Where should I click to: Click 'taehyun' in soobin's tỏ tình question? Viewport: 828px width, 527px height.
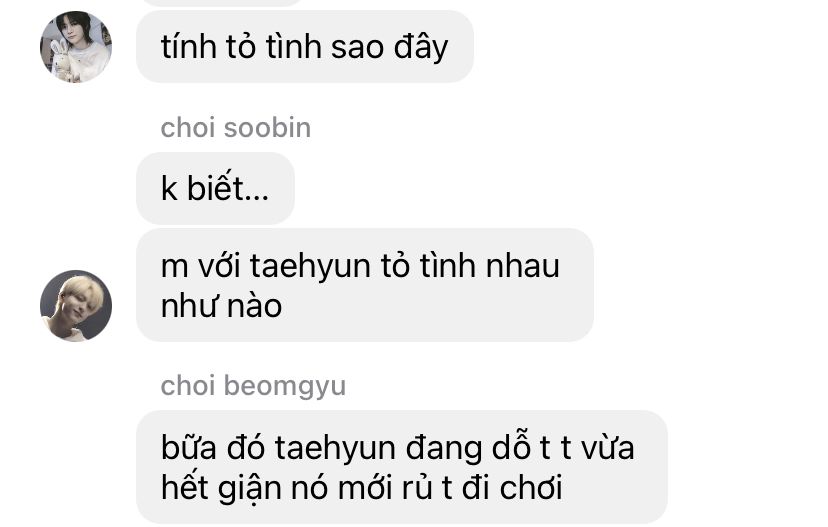click(310, 266)
